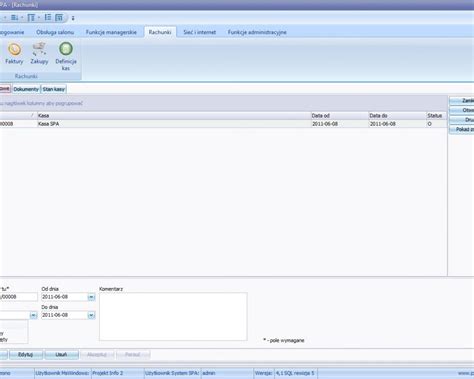474x379 pixels.
Task: Click first list-layout icon in quick toolbar
Action: coord(14,18)
